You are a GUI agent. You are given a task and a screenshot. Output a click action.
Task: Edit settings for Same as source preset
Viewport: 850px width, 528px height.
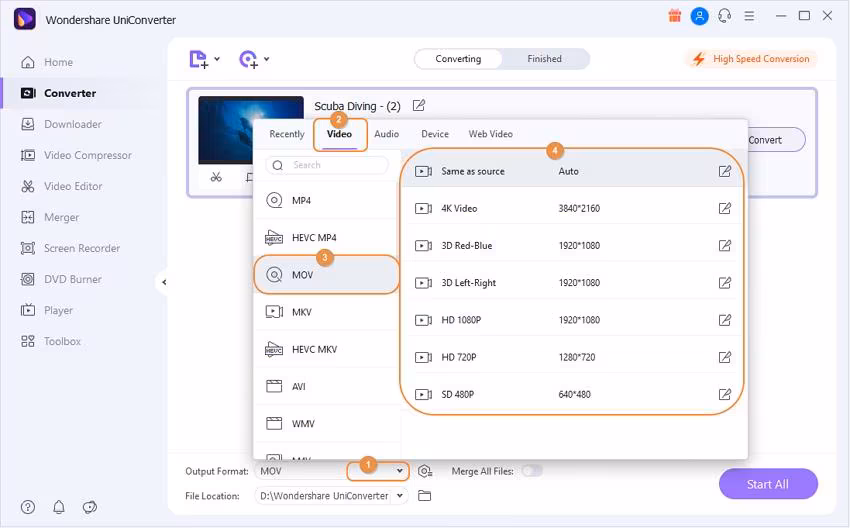[725, 171]
